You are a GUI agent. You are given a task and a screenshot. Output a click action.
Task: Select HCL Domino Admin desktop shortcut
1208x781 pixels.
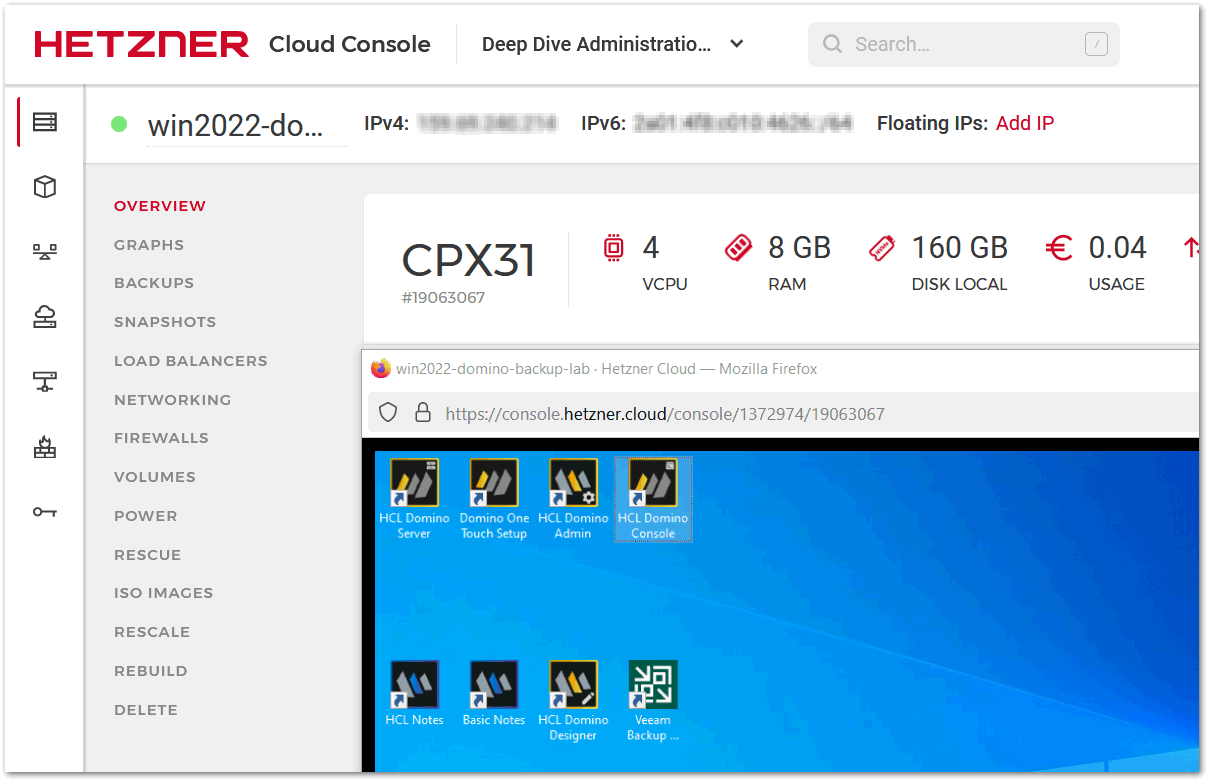click(573, 499)
